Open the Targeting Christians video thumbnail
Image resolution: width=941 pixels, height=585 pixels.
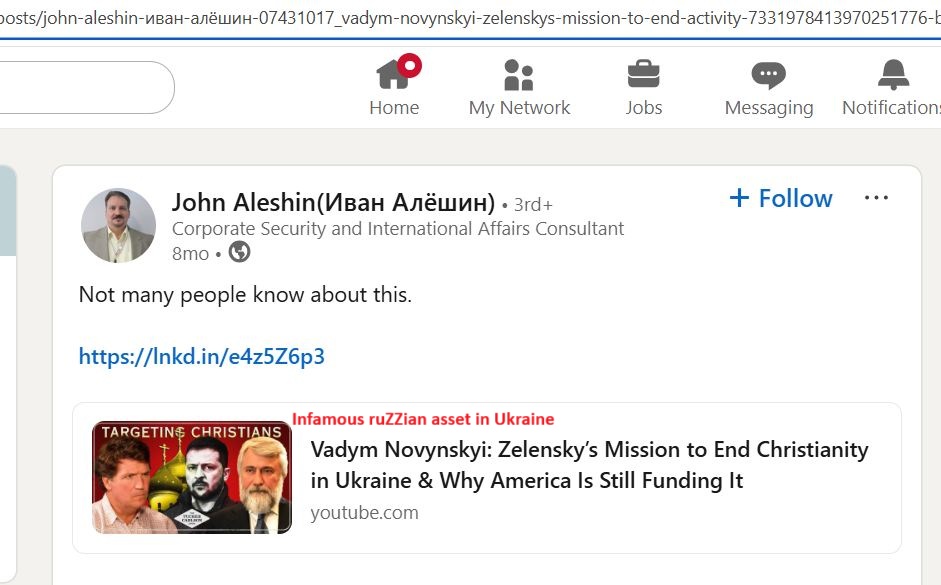coord(192,477)
